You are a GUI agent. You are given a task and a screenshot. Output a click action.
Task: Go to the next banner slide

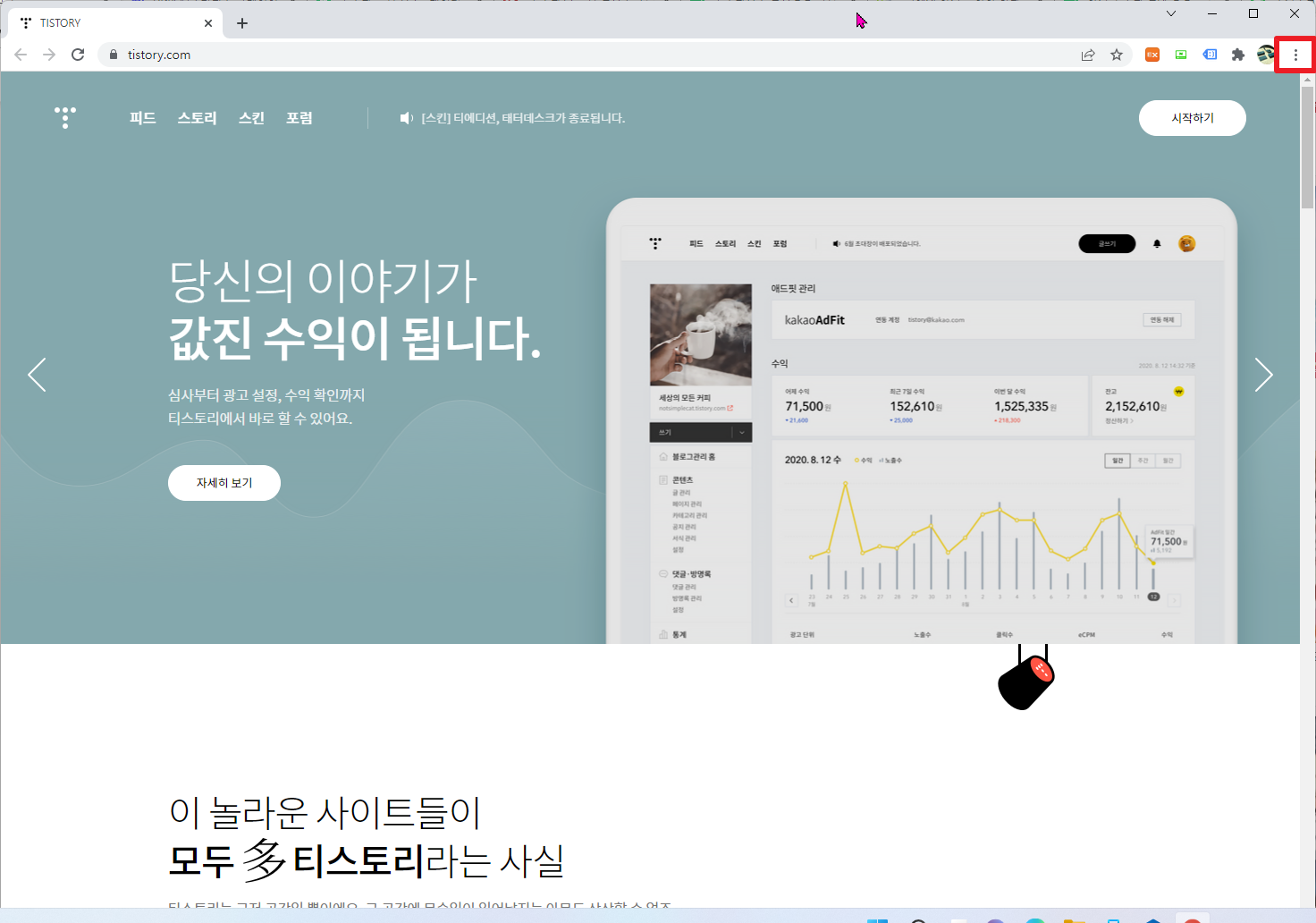pos(1263,375)
